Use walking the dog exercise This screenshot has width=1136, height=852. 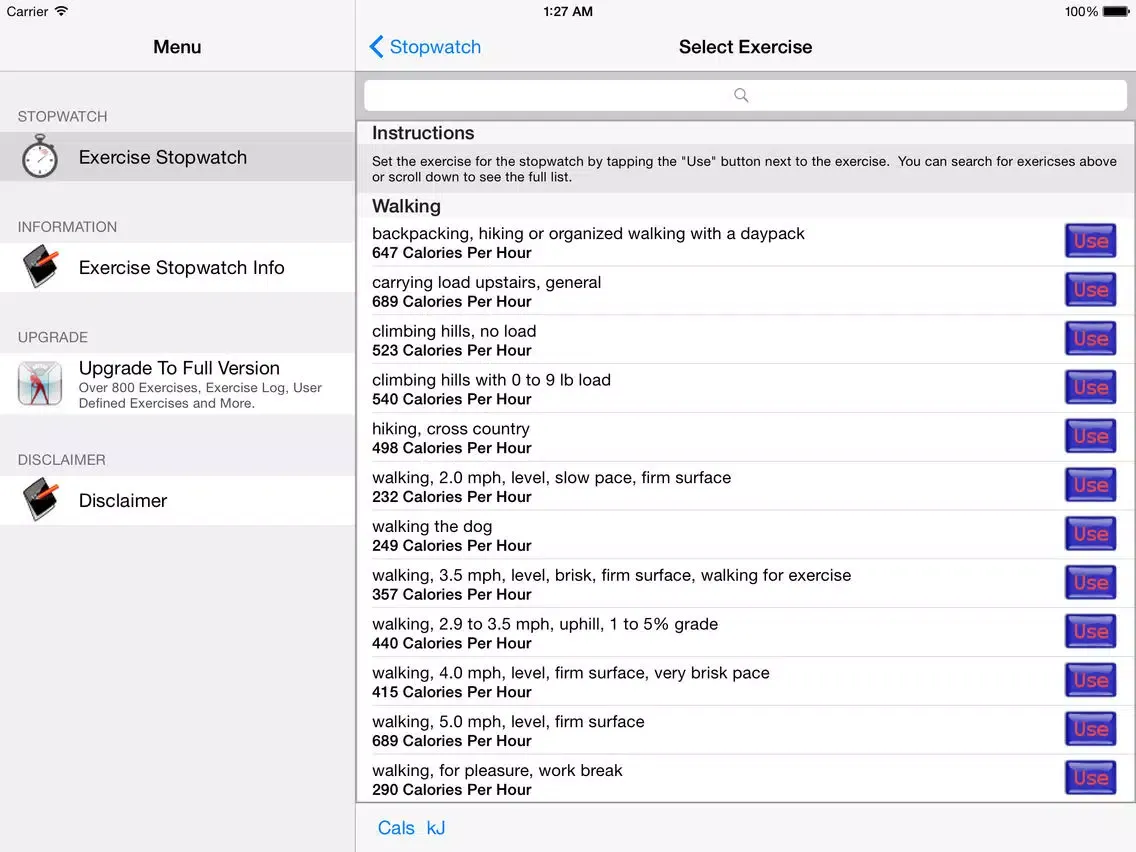1090,533
